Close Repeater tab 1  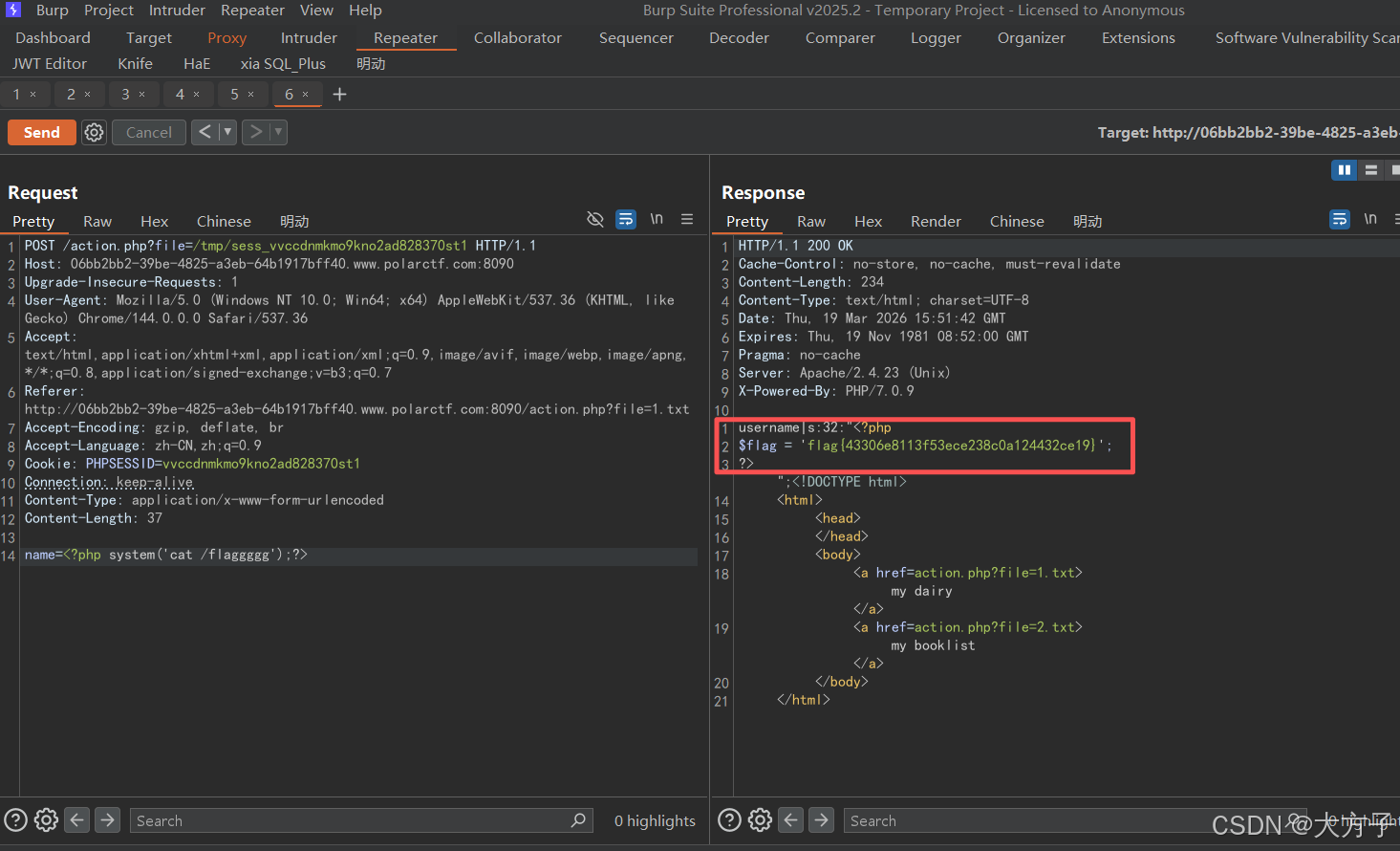32,94
